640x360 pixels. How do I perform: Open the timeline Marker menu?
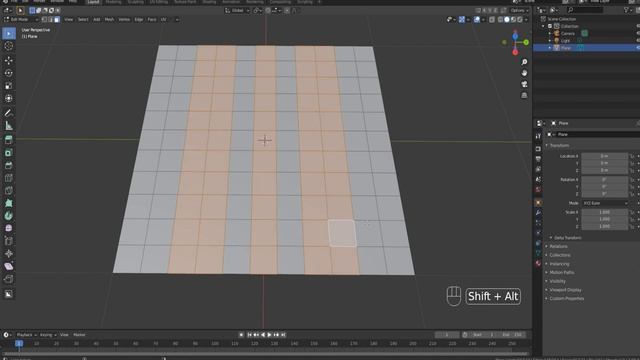[79, 335]
